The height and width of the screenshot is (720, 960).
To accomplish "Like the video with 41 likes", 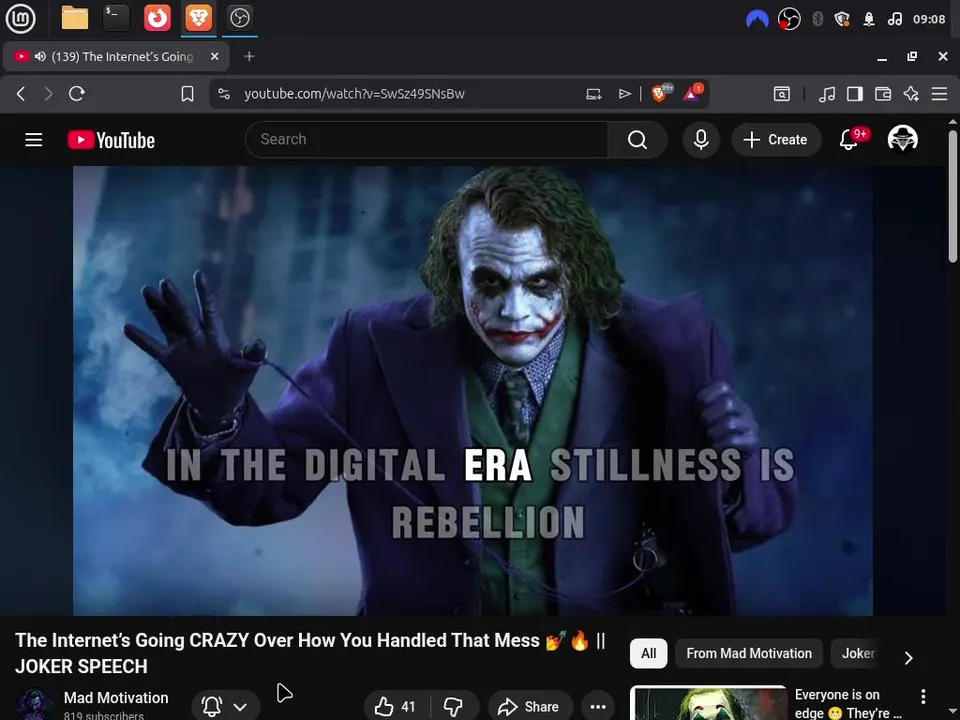I will click(396, 707).
